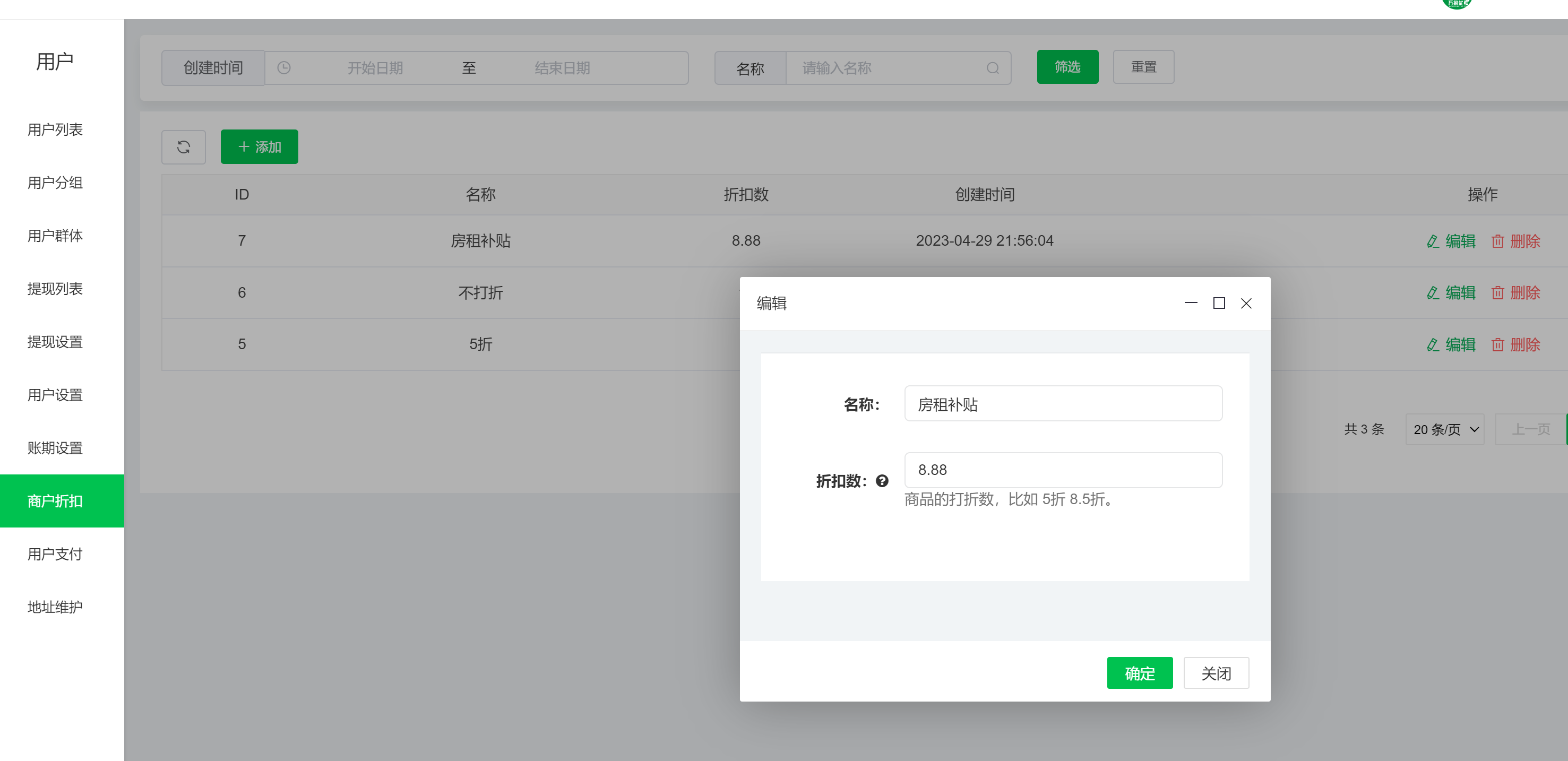The height and width of the screenshot is (761, 1568).
Task: Close the dialog using 关闭 button
Action: [x=1216, y=673]
